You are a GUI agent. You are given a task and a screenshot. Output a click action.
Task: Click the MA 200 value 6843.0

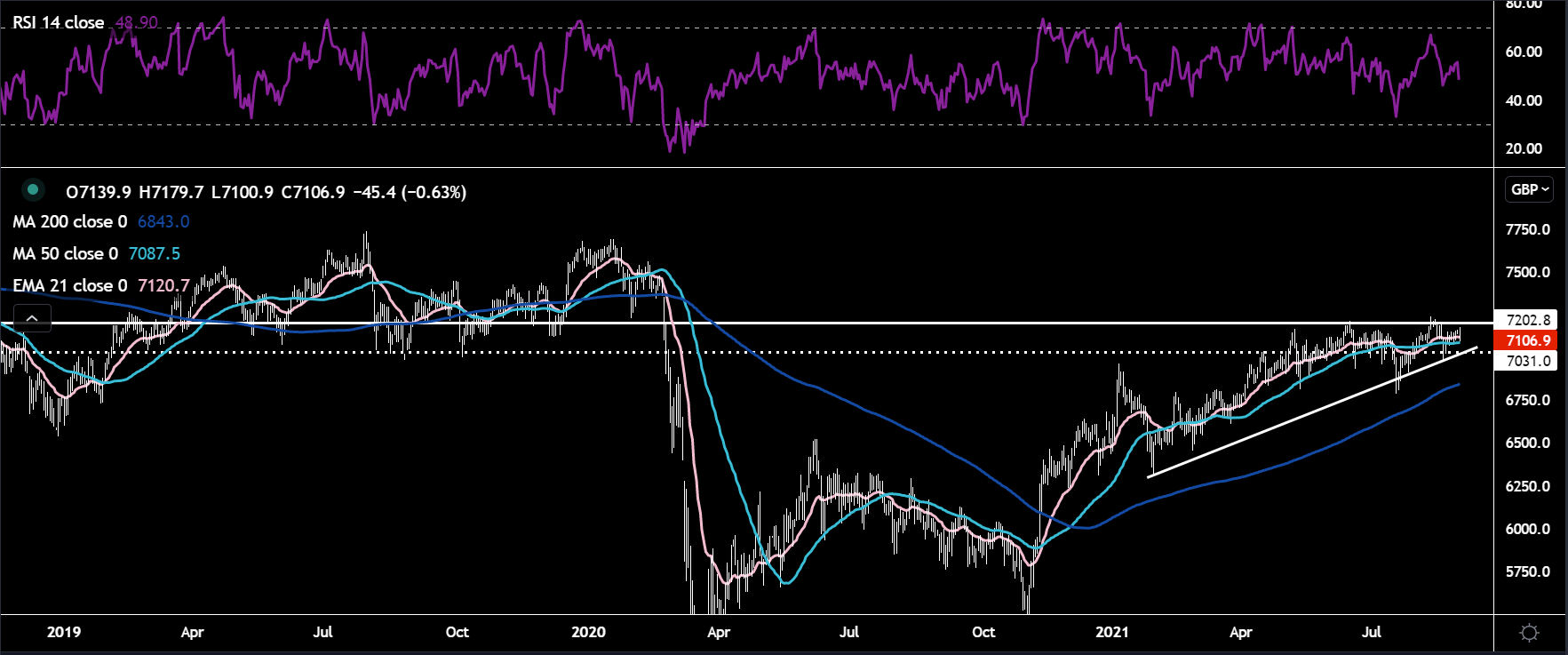tap(163, 221)
